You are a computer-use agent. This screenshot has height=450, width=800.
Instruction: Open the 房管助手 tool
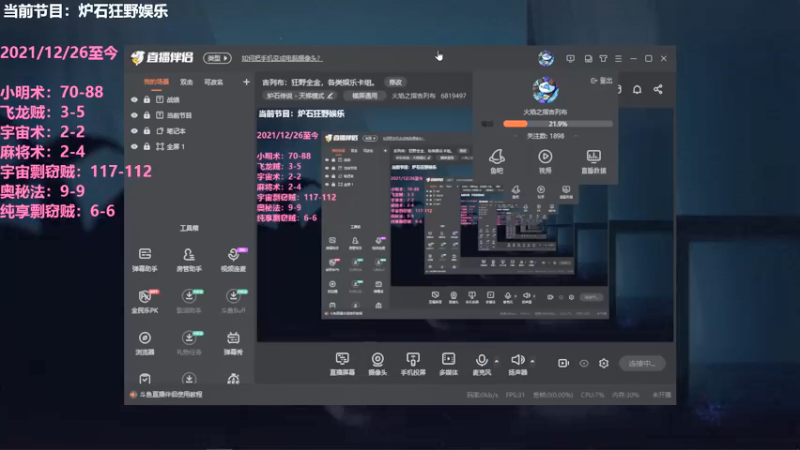click(x=189, y=259)
